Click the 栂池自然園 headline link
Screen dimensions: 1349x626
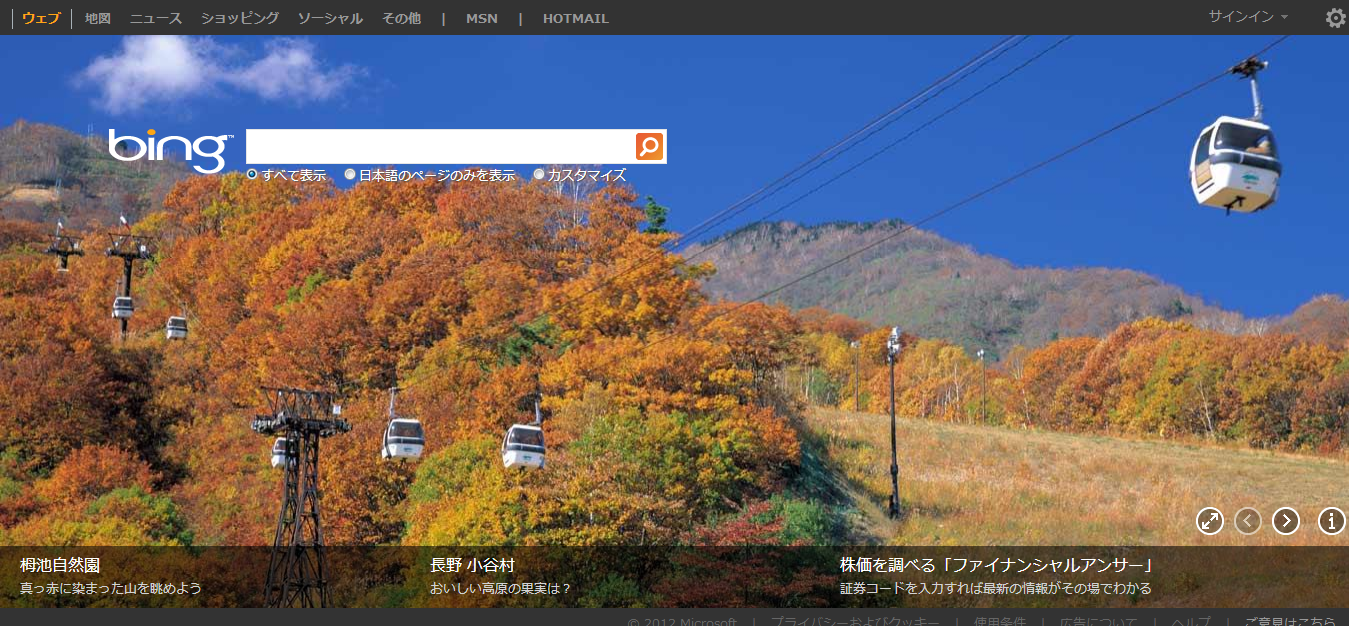coord(60,565)
